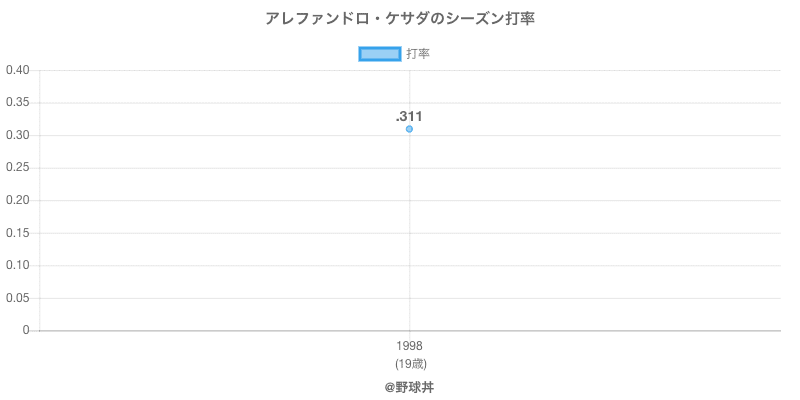Click the 1998 data point marker
Image resolution: width=800 pixels, height=400 pixels.
(409, 129)
